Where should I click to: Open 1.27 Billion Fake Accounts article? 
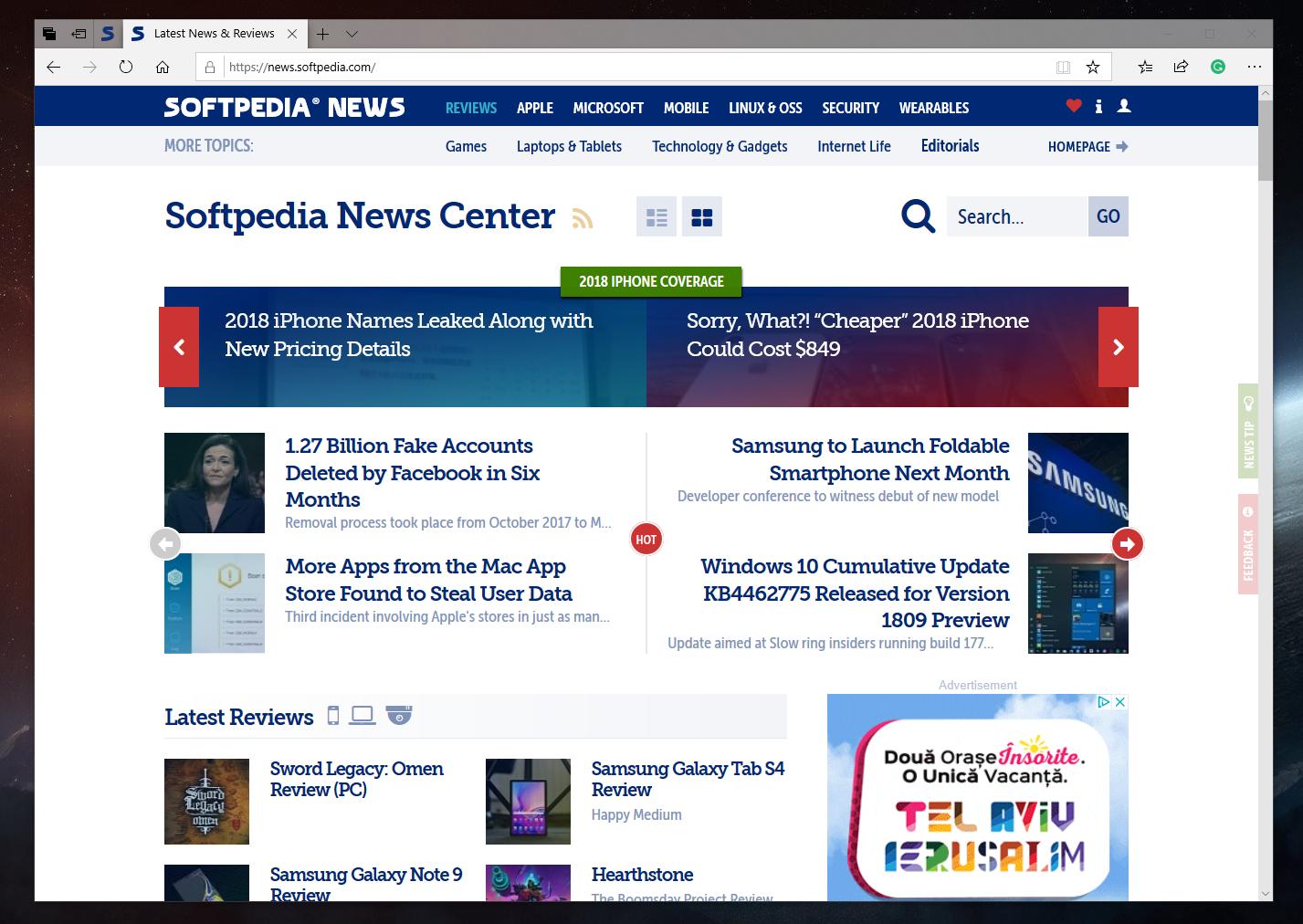[x=413, y=472]
